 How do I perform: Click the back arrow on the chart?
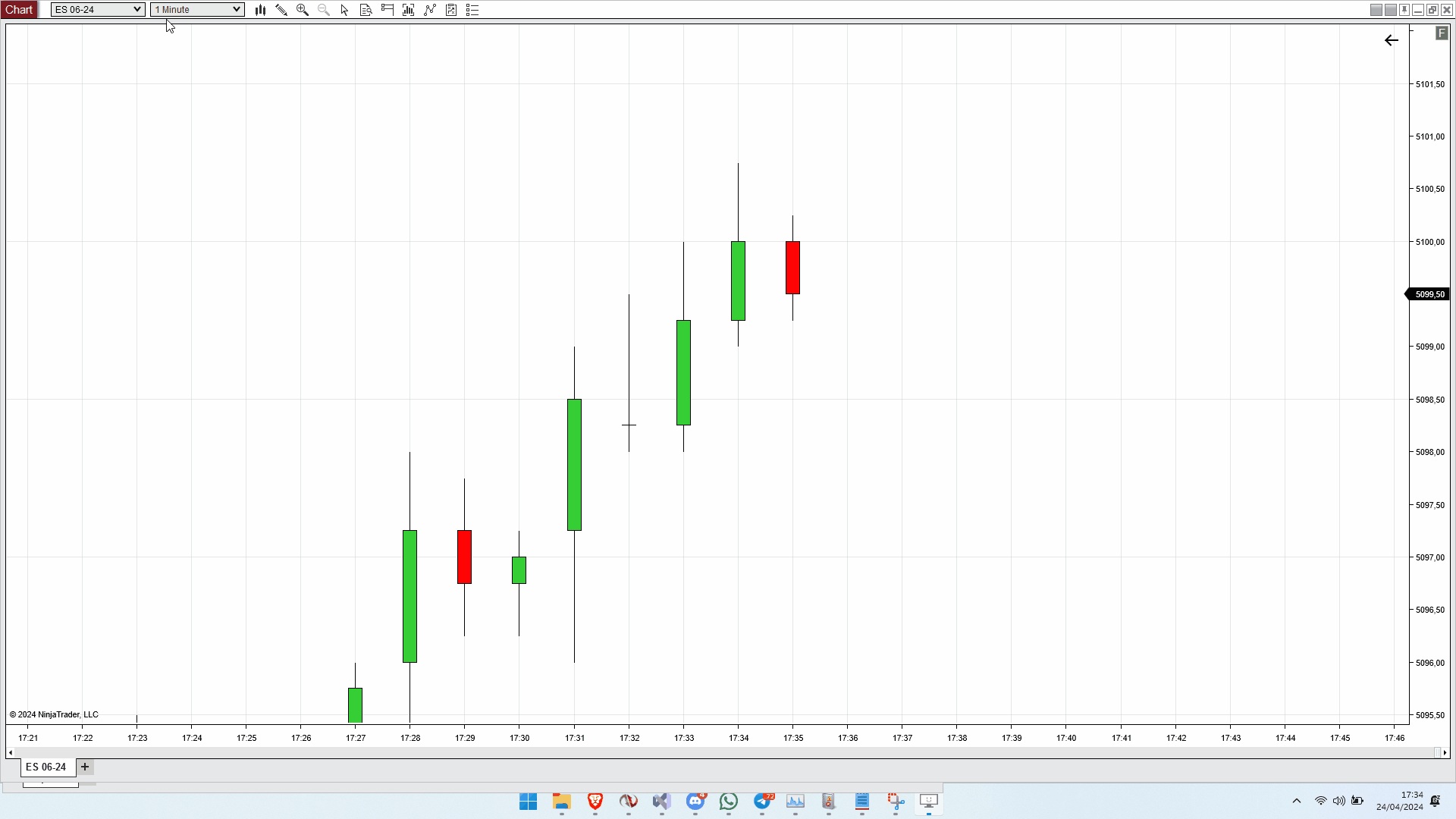coord(1392,40)
